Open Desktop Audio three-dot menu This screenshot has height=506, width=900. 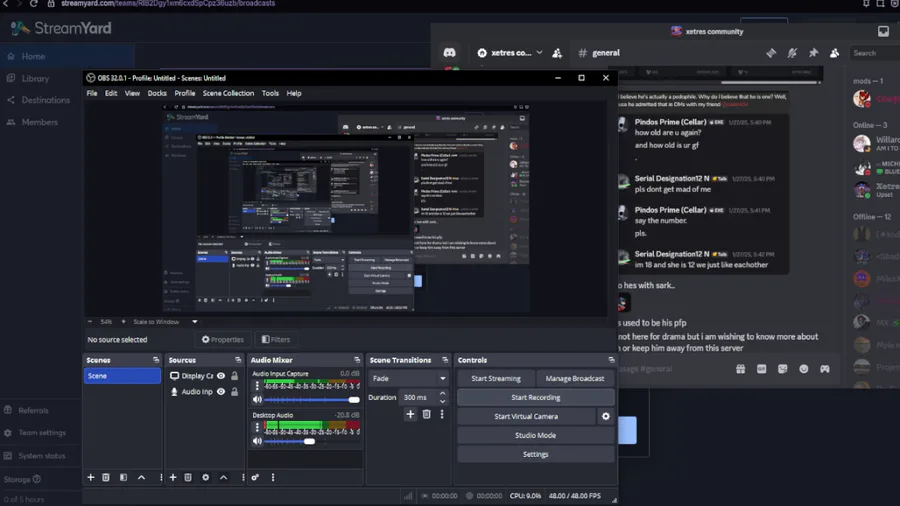tap(257, 427)
